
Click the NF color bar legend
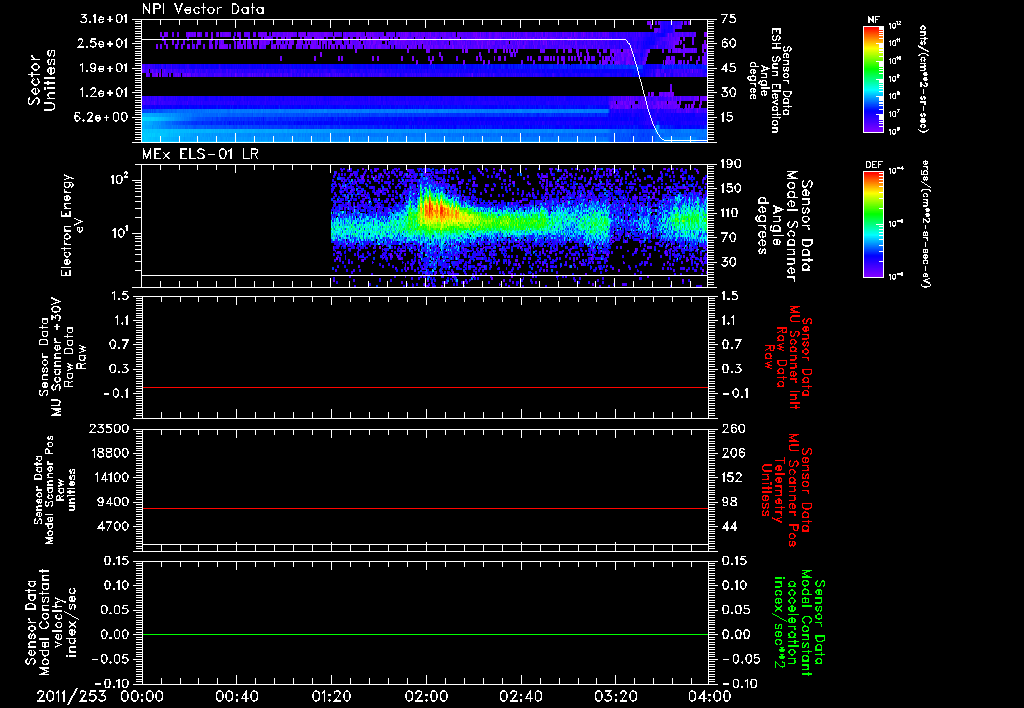point(873,79)
